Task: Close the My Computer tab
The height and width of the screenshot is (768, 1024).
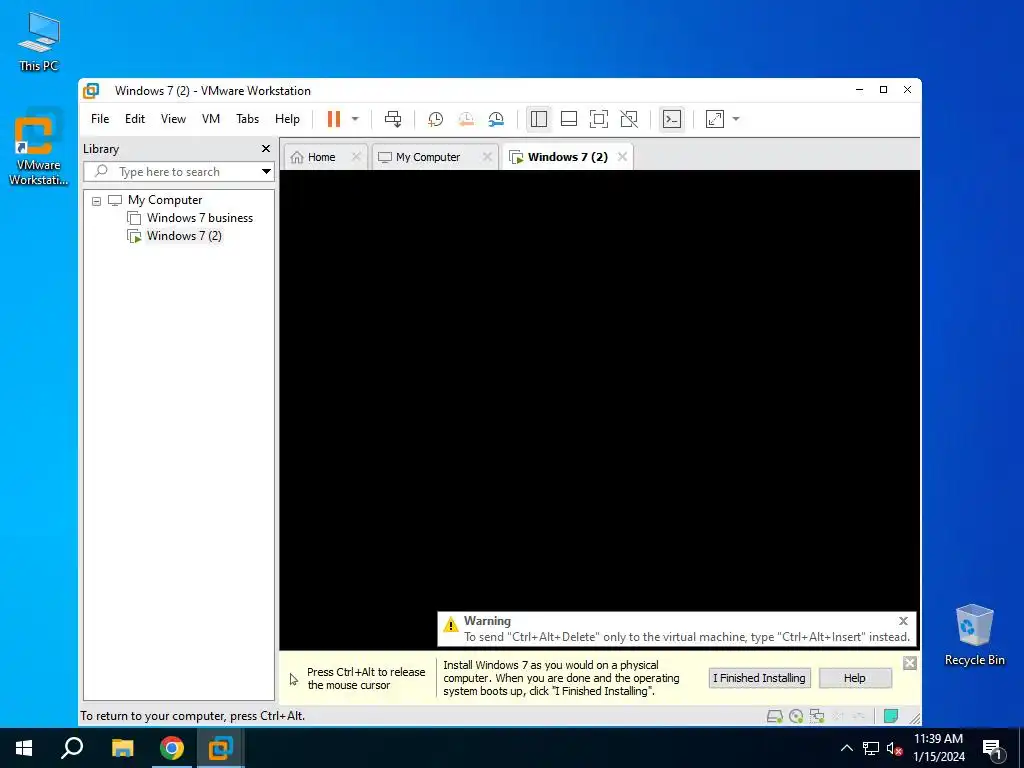Action: pos(487,157)
